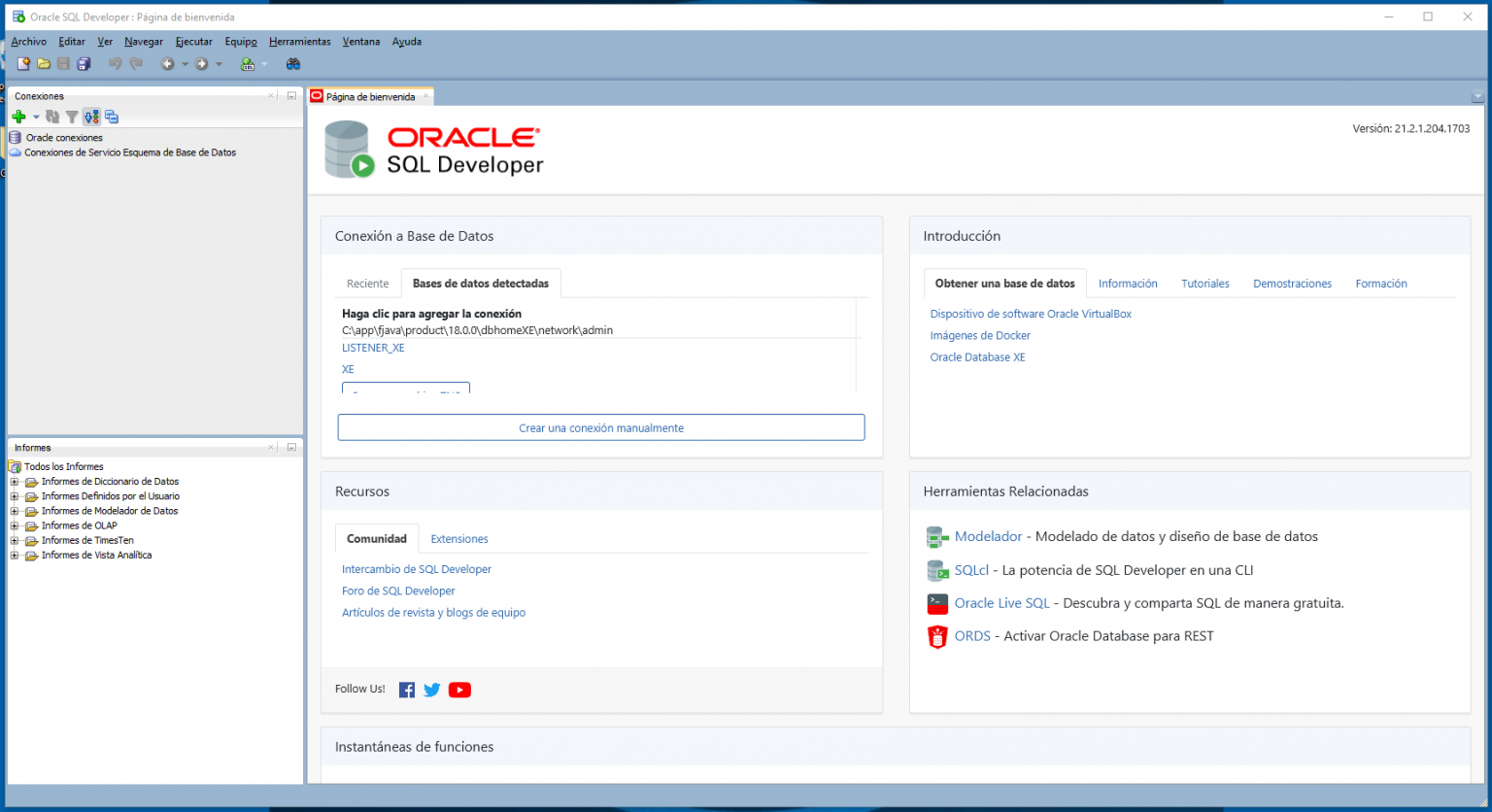The image size is (1492, 812).
Task: Click the Crear una conexión manualmente button
Action: pos(600,427)
